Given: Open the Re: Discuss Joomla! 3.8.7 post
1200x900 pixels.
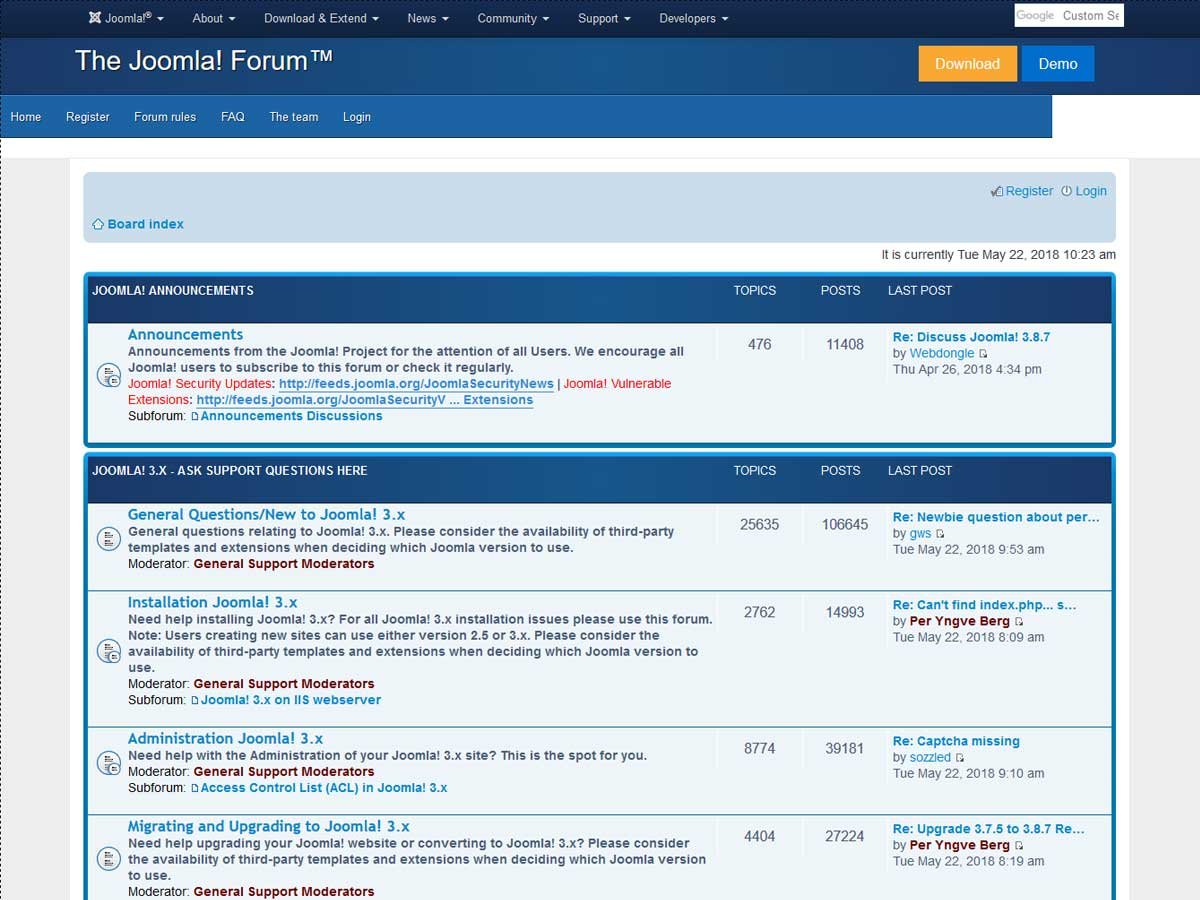Looking at the screenshot, I should (971, 337).
